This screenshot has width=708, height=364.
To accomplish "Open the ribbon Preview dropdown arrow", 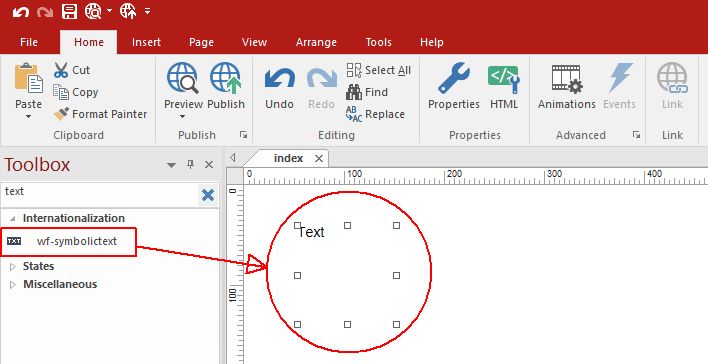I will coord(183,117).
